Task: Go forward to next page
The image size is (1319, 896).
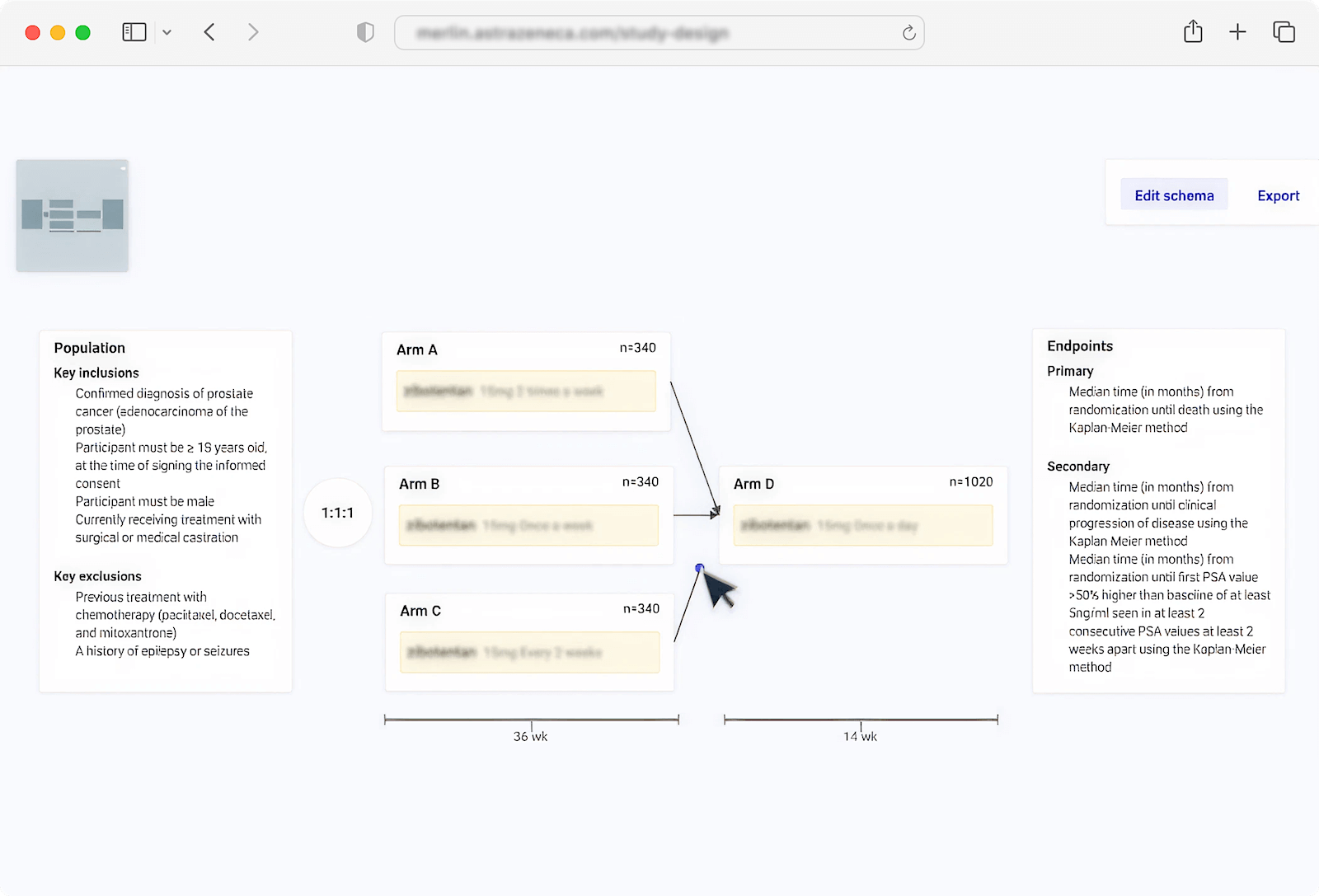Action: pyautogui.click(x=253, y=32)
